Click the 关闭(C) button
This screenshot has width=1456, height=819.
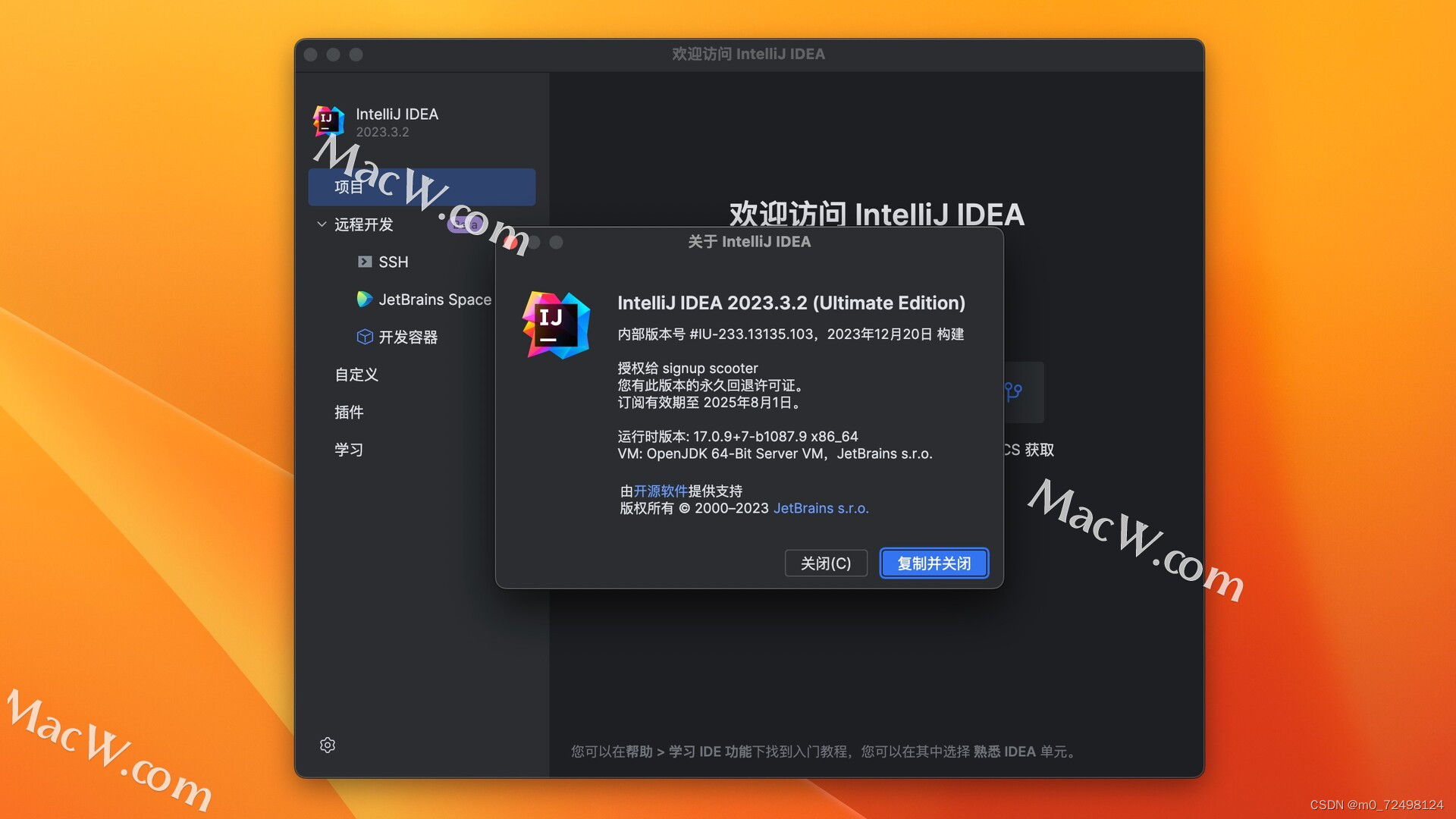coord(826,563)
